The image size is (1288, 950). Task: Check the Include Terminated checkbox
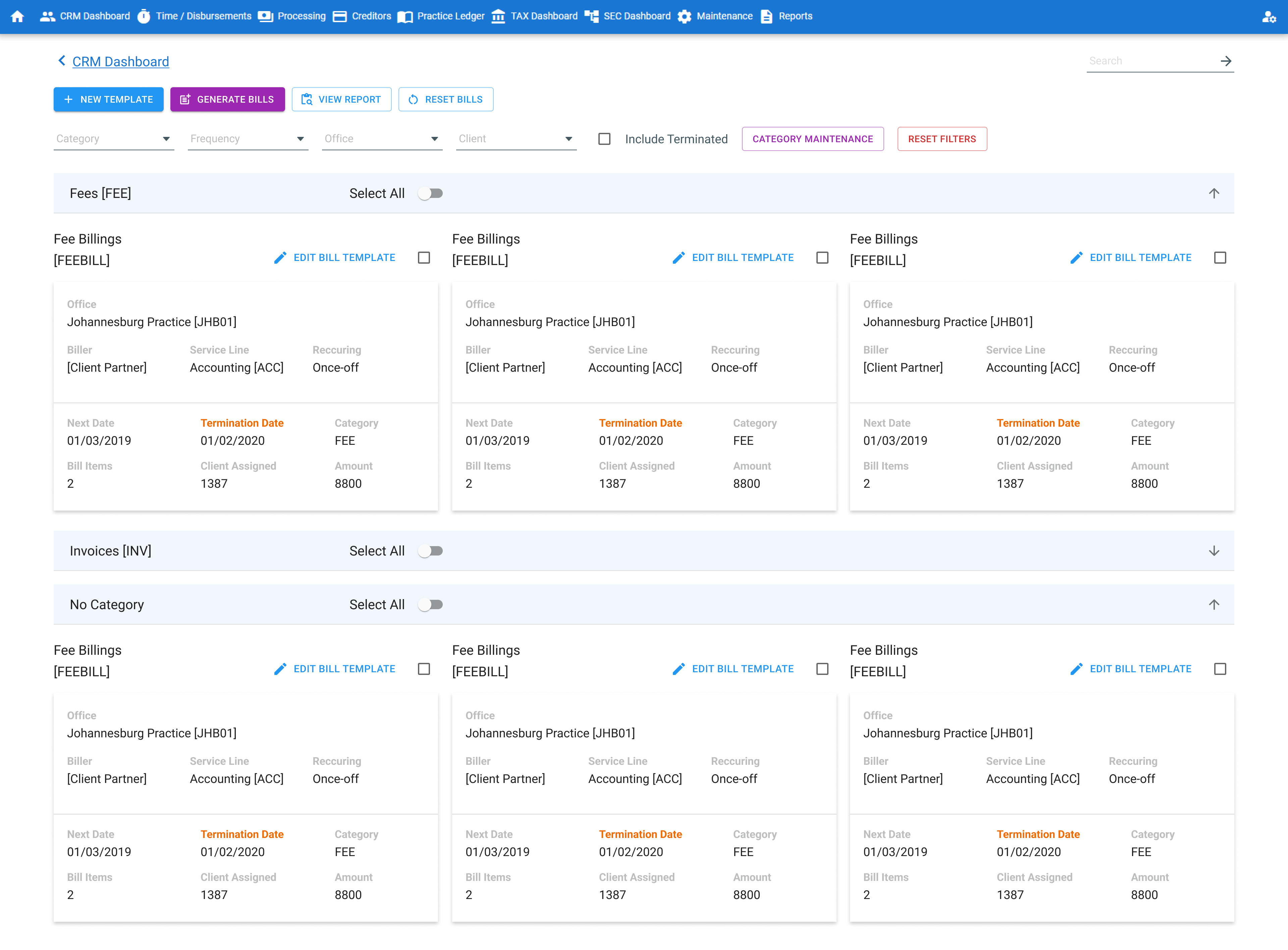(x=604, y=139)
